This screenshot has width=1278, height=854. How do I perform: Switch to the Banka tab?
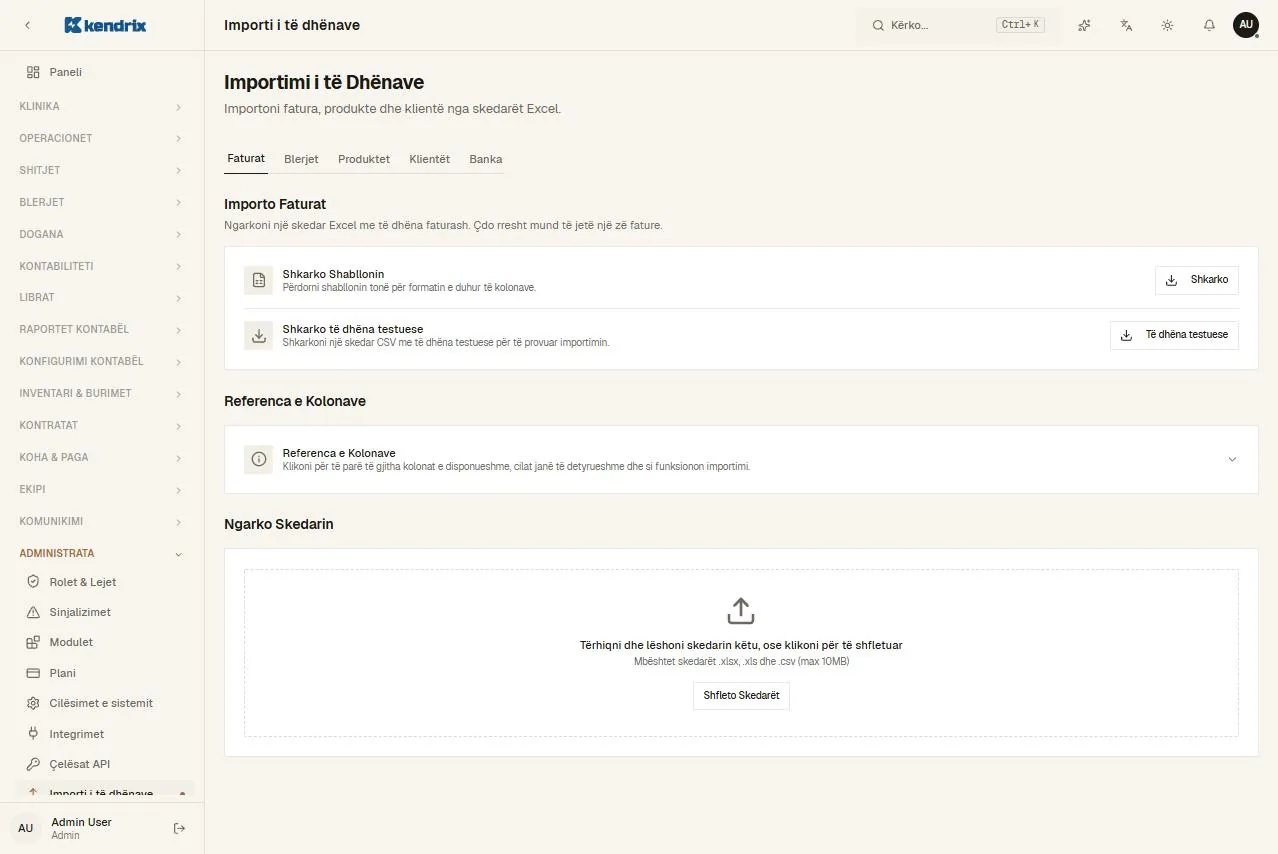tap(486, 159)
